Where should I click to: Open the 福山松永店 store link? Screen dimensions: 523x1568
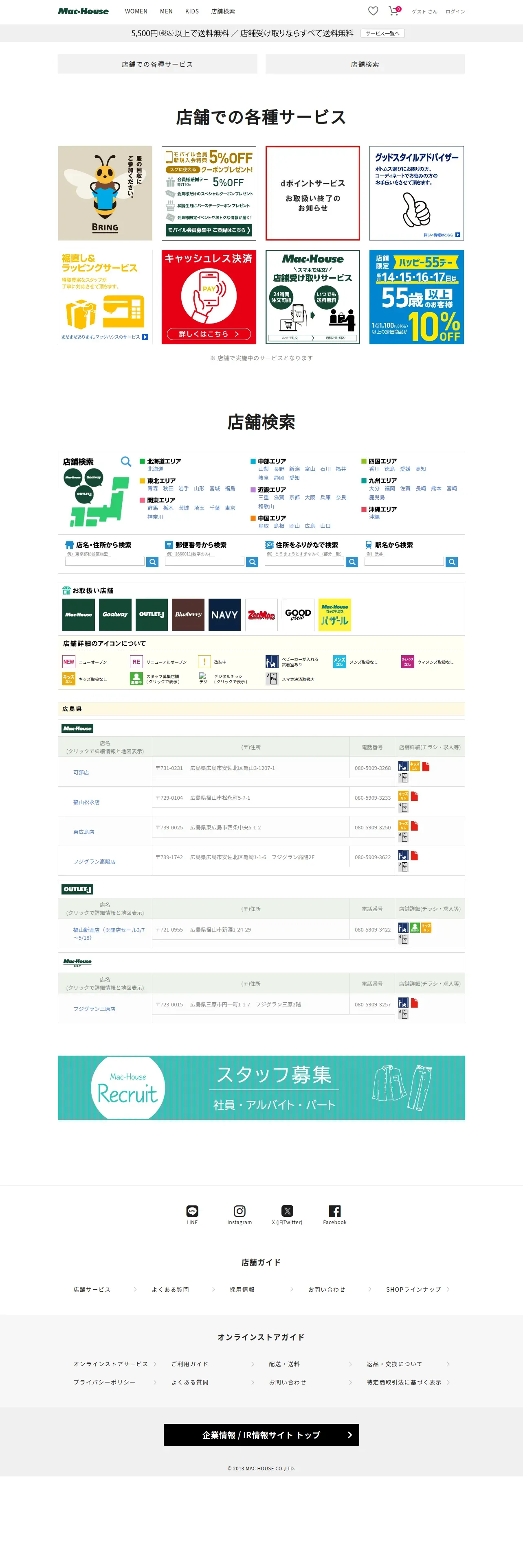[87, 802]
